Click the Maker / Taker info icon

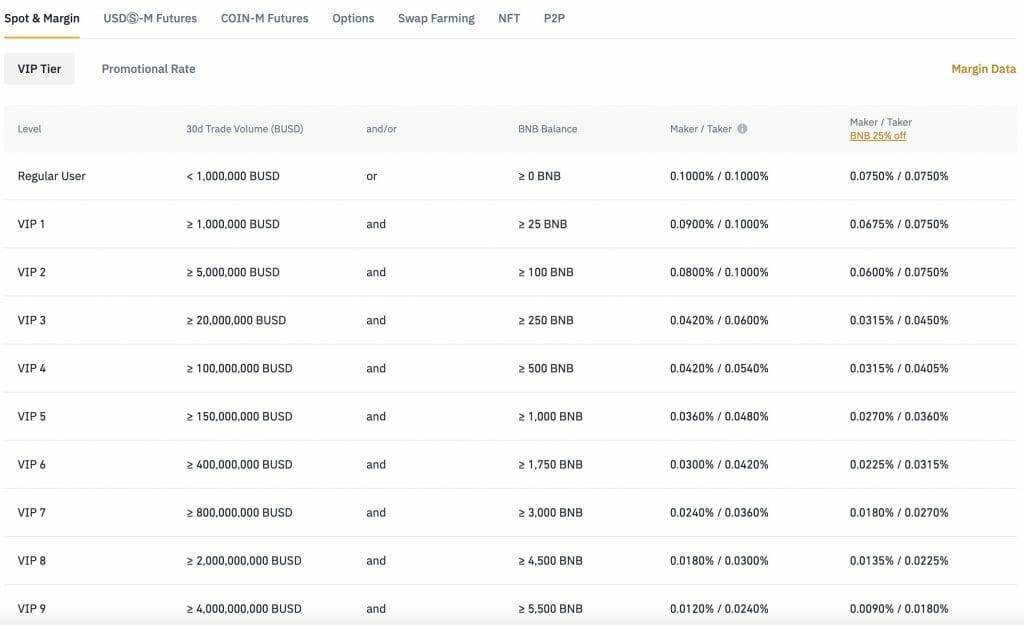tap(742, 129)
